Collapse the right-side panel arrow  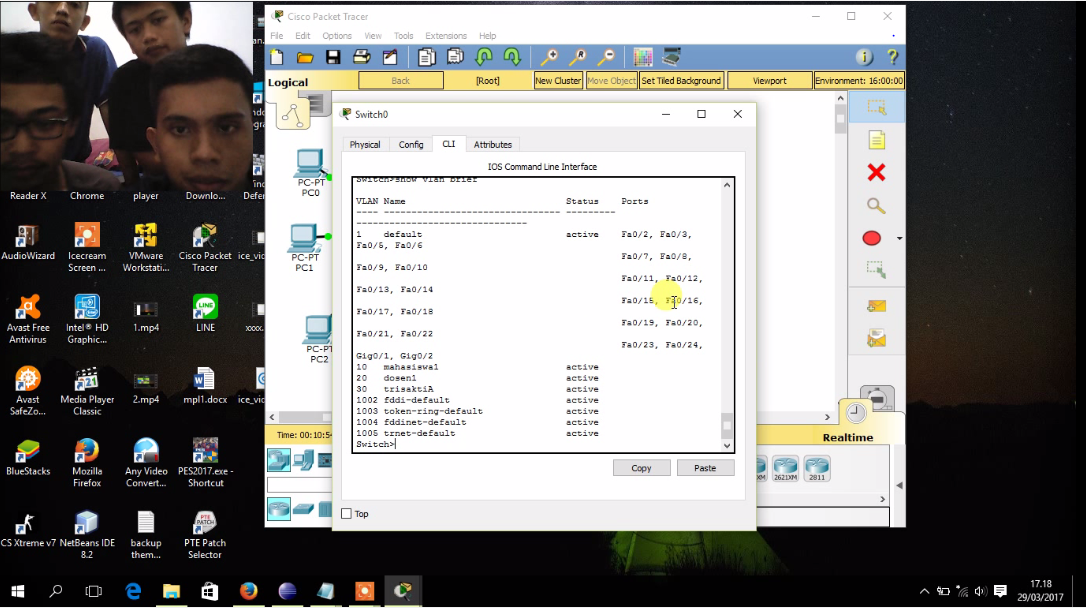[899, 485]
